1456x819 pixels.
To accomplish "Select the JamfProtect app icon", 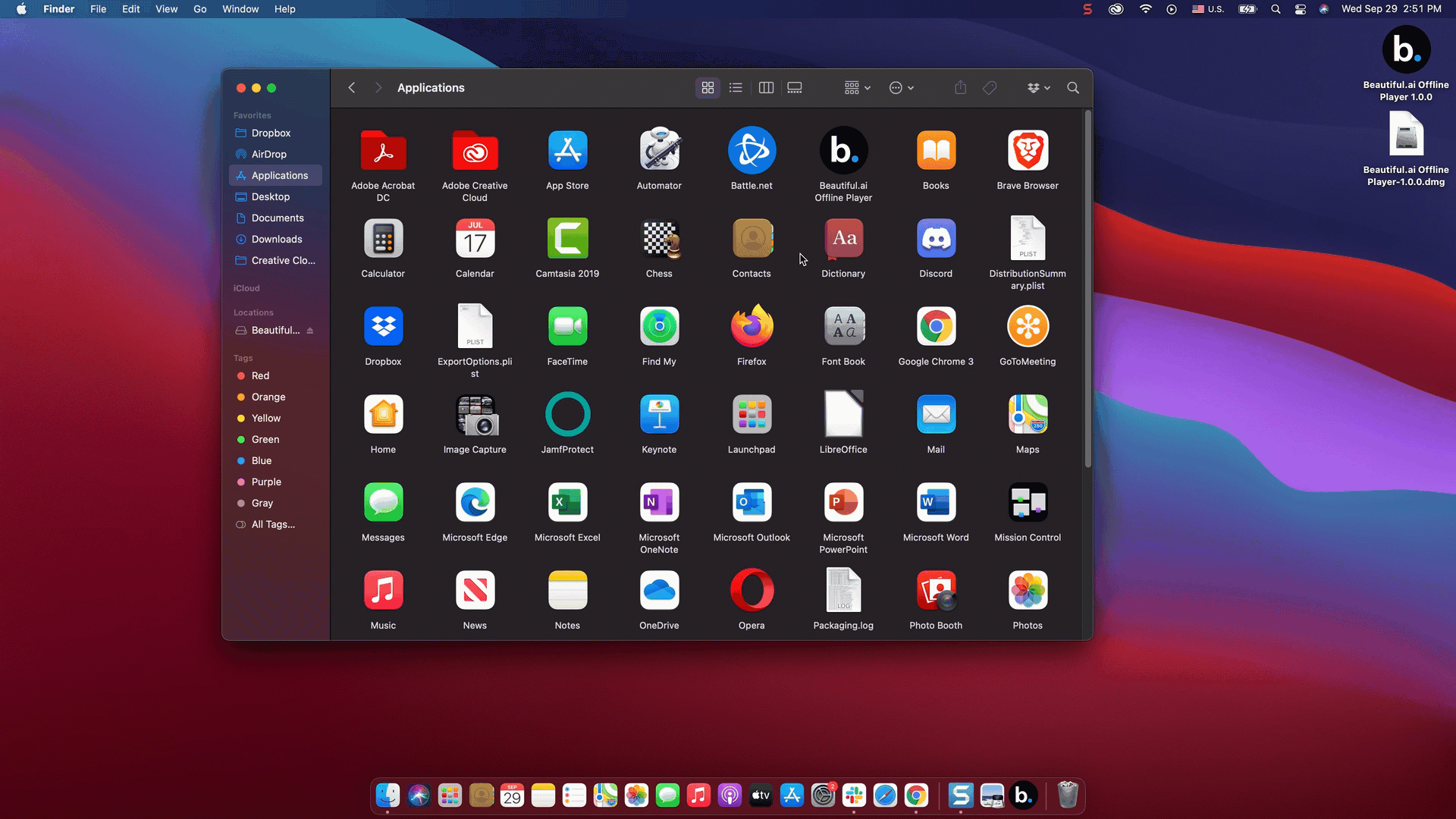I will click(x=567, y=414).
